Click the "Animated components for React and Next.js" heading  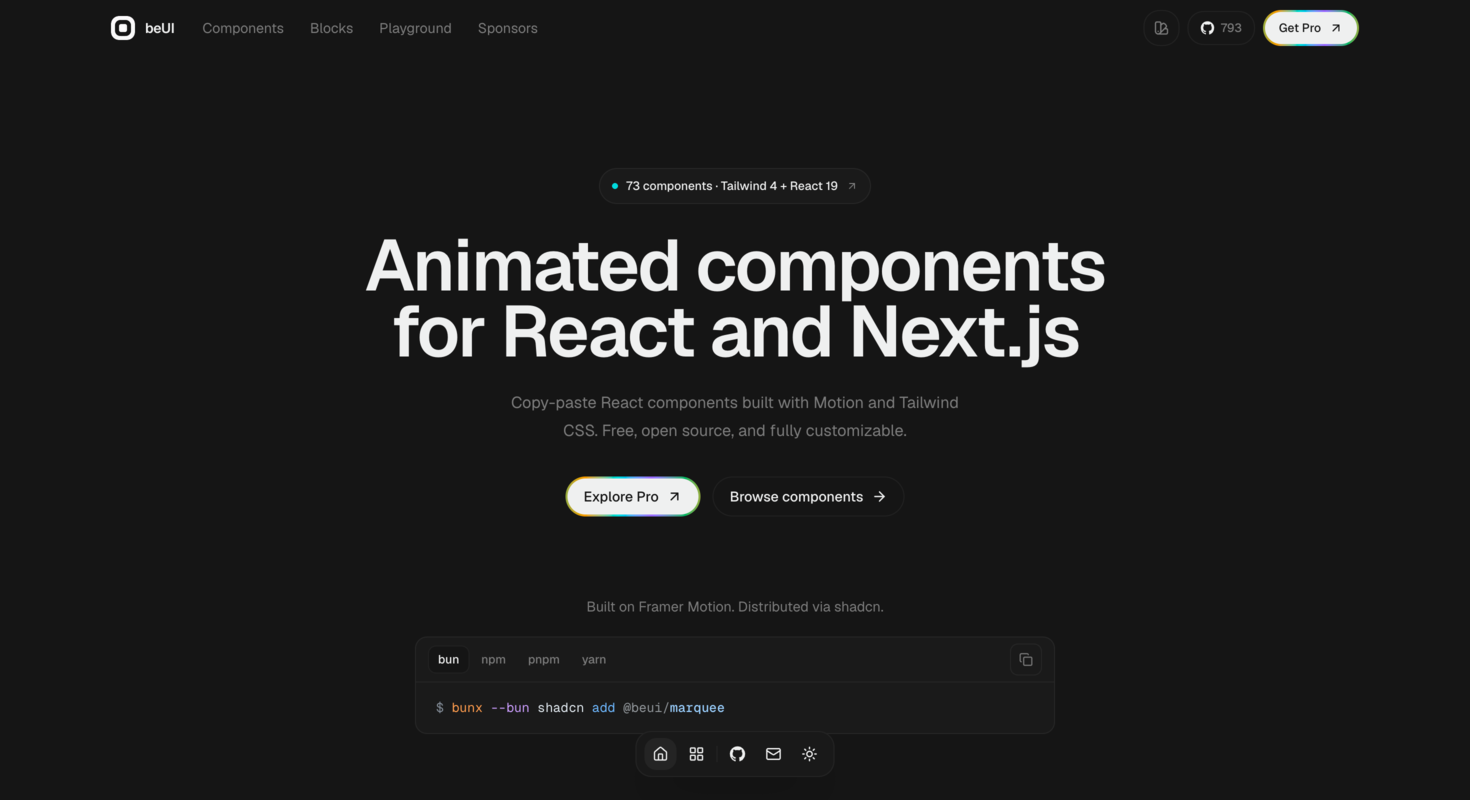pos(735,299)
